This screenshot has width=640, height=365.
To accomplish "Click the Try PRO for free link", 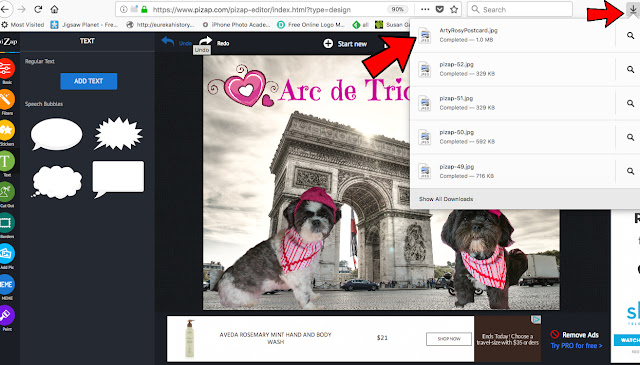I will 576,345.
